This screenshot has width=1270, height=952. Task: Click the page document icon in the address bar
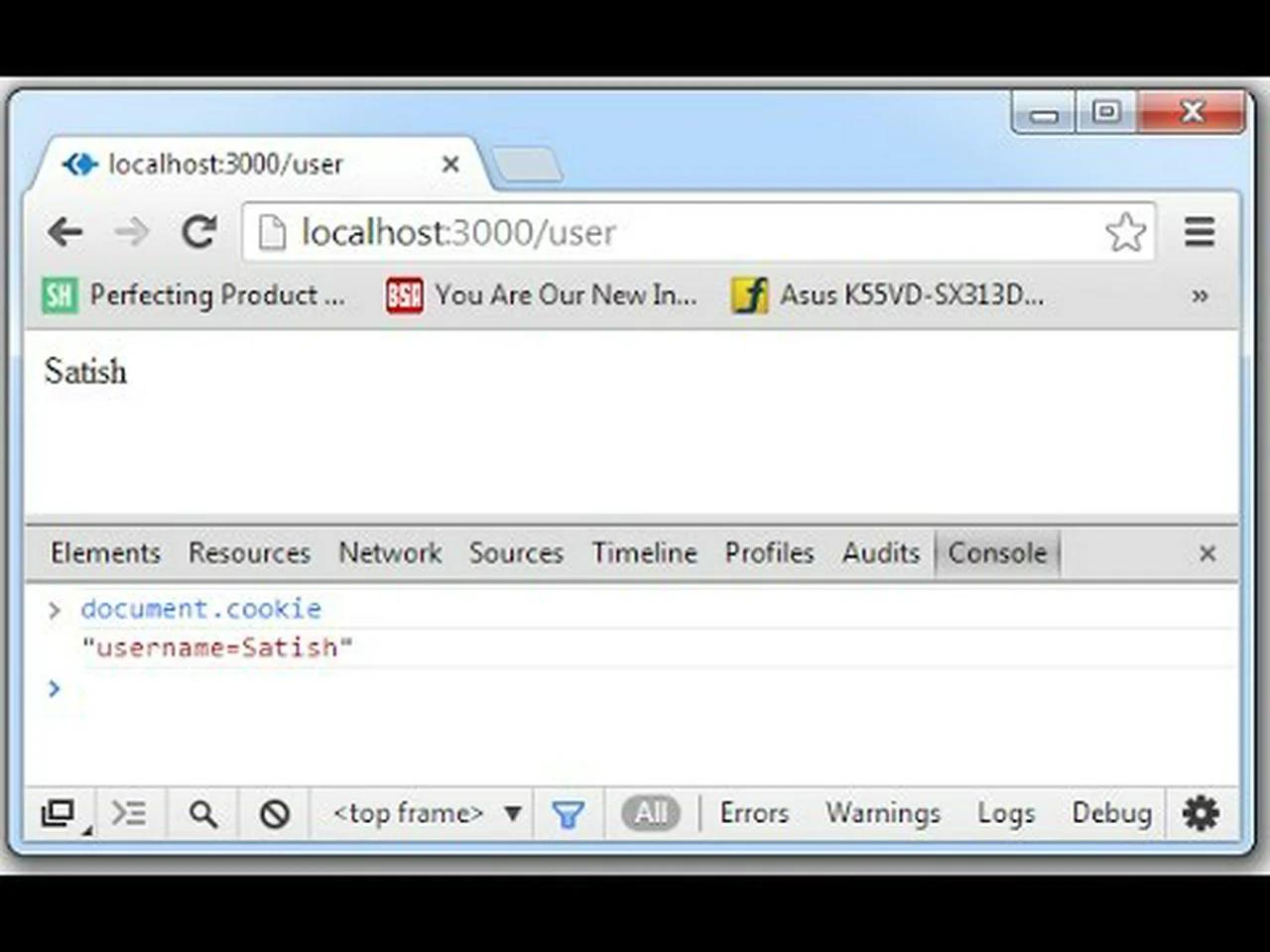[x=272, y=232]
